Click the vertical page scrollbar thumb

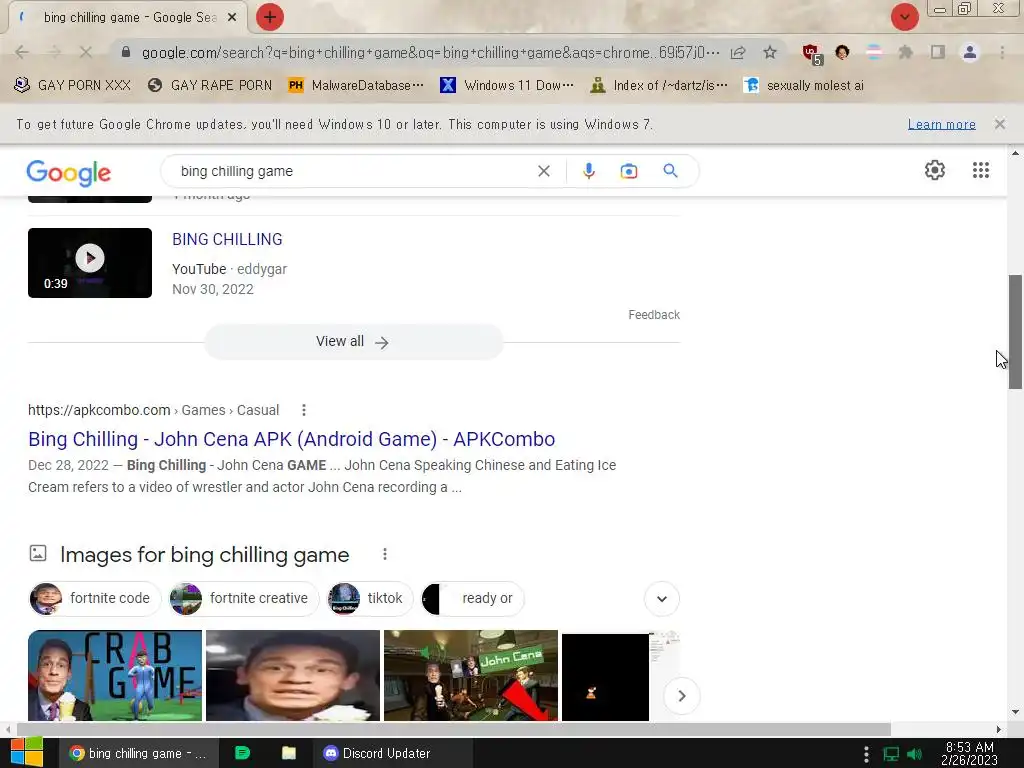pos(1015,332)
